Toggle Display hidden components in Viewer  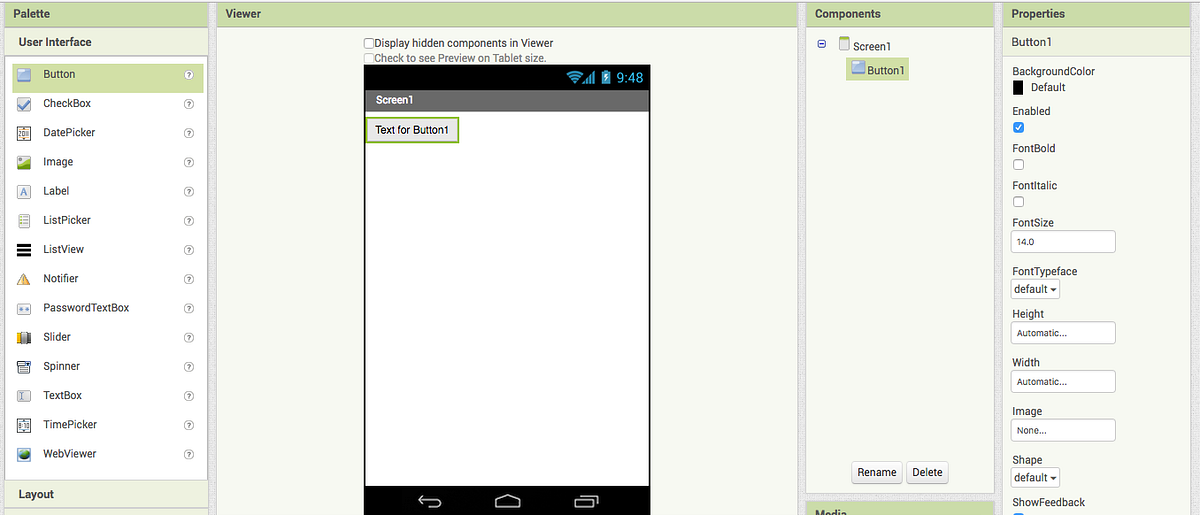click(x=369, y=44)
